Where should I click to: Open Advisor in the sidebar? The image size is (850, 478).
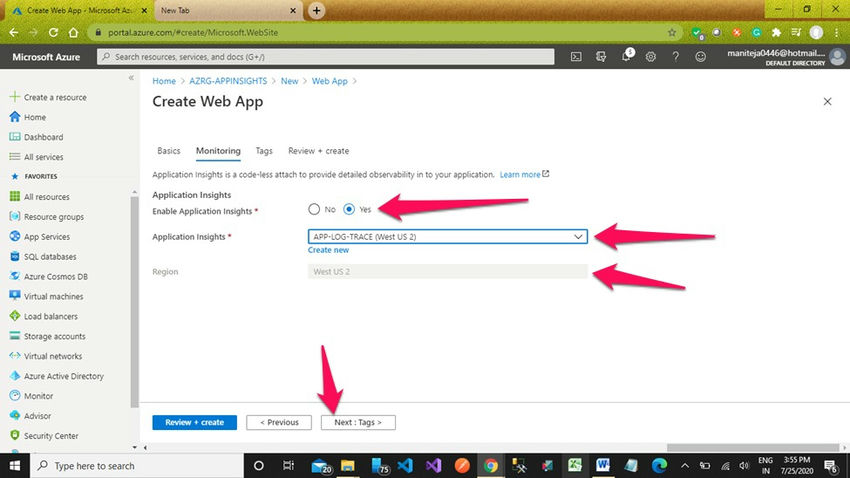pyautogui.click(x=37, y=416)
